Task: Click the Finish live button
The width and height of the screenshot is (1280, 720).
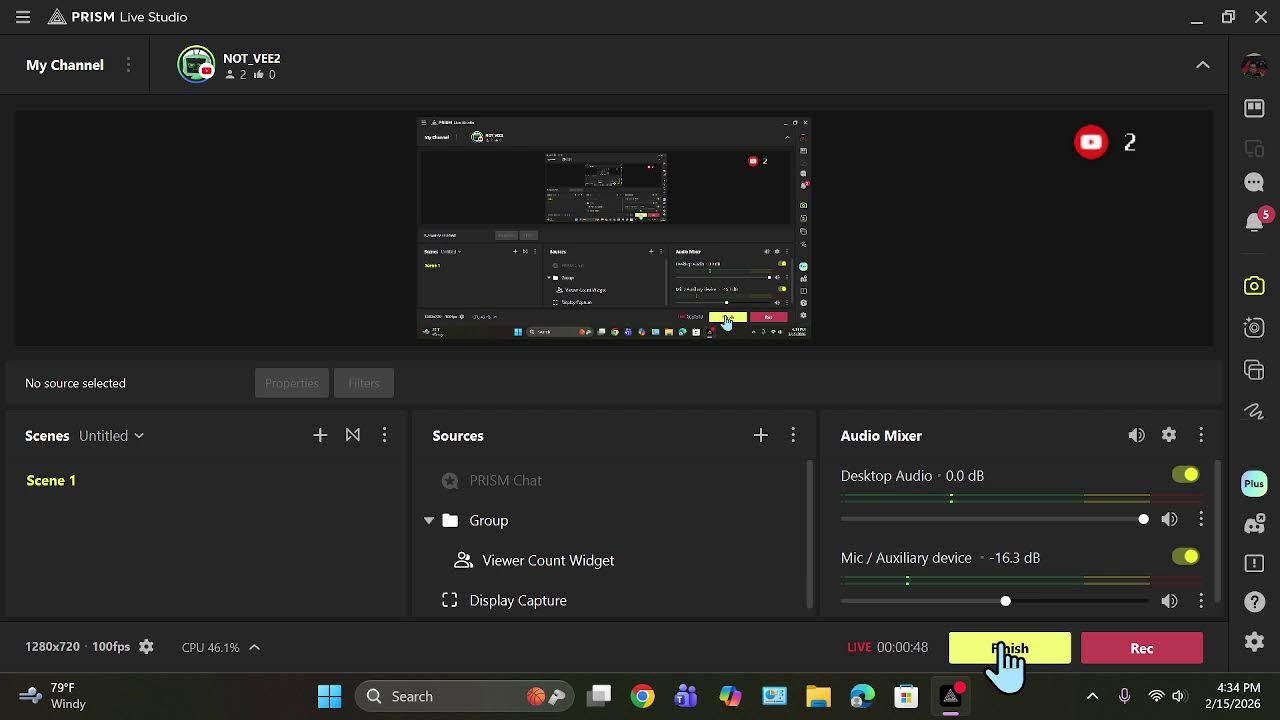Action: tap(1010, 648)
